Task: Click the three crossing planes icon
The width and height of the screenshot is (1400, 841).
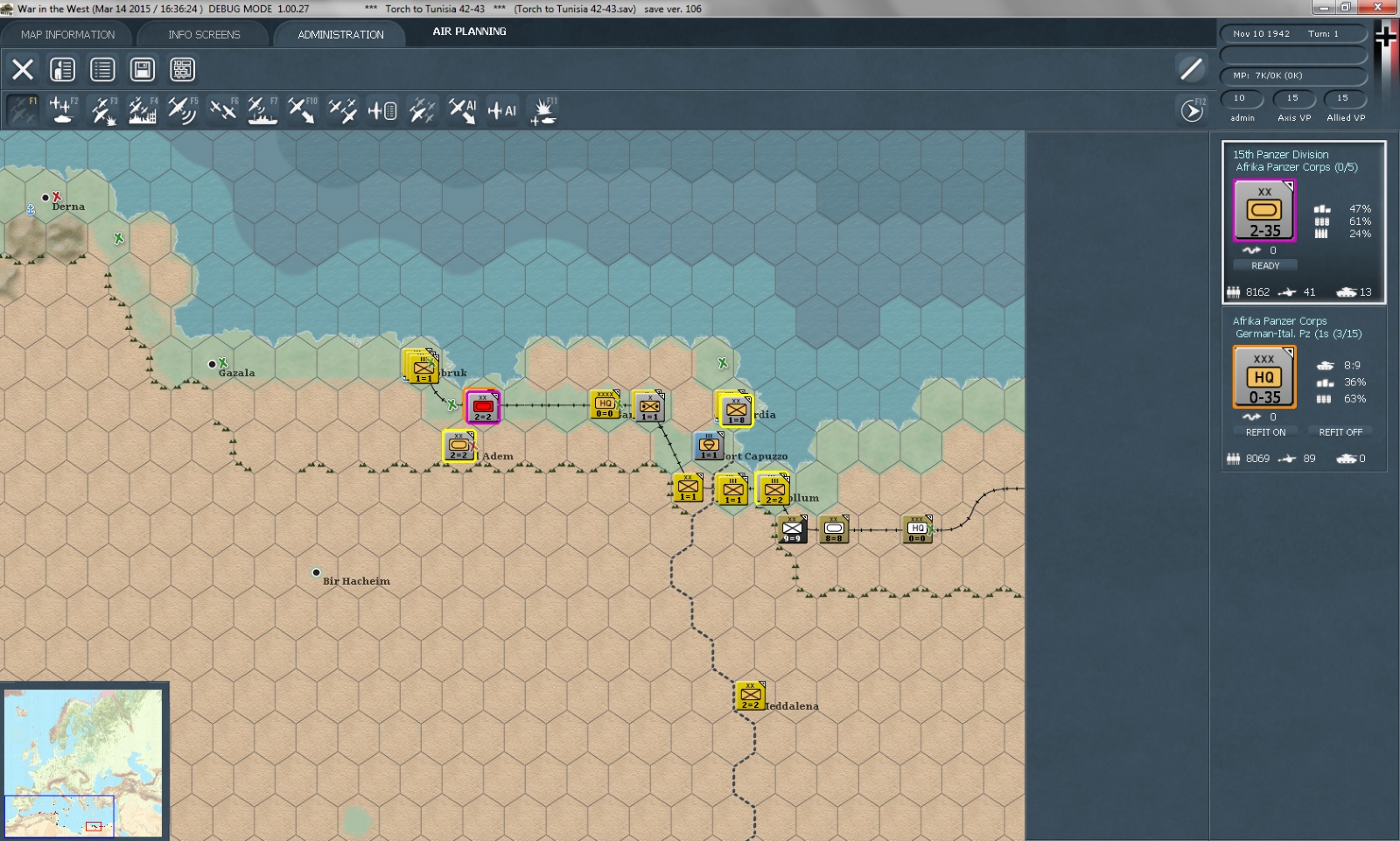Action: (342, 110)
